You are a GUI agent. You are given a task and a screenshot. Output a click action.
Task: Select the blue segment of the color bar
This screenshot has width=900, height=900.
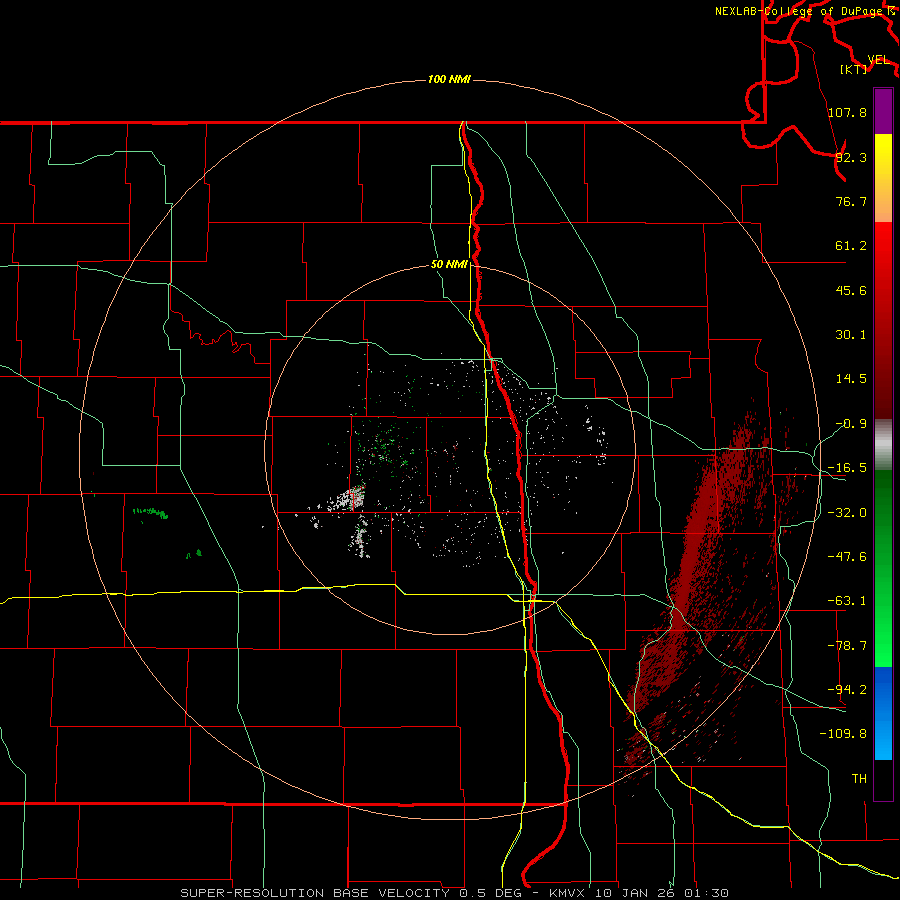(883, 713)
